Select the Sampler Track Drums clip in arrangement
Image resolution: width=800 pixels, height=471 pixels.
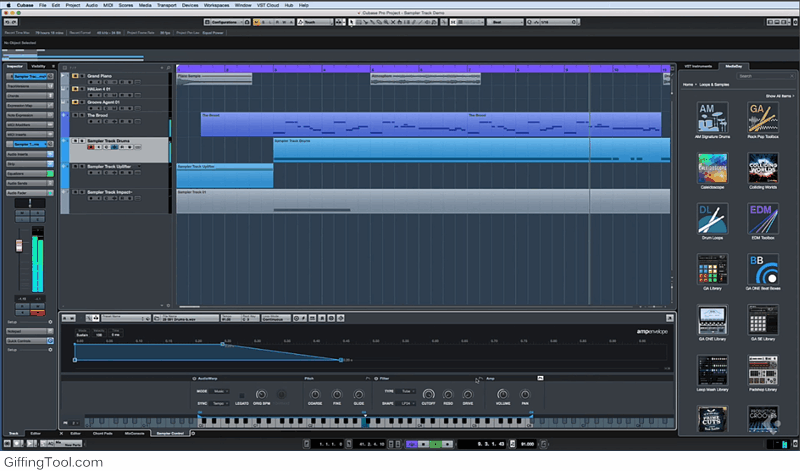coord(471,150)
